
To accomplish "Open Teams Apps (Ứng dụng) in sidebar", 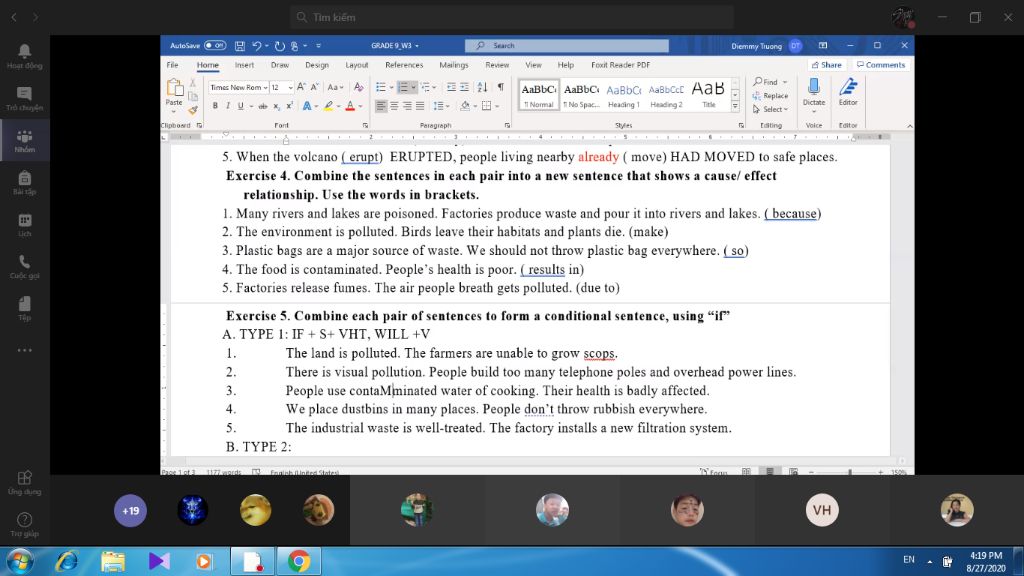I will pyautogui.click(x=25, y=483).
